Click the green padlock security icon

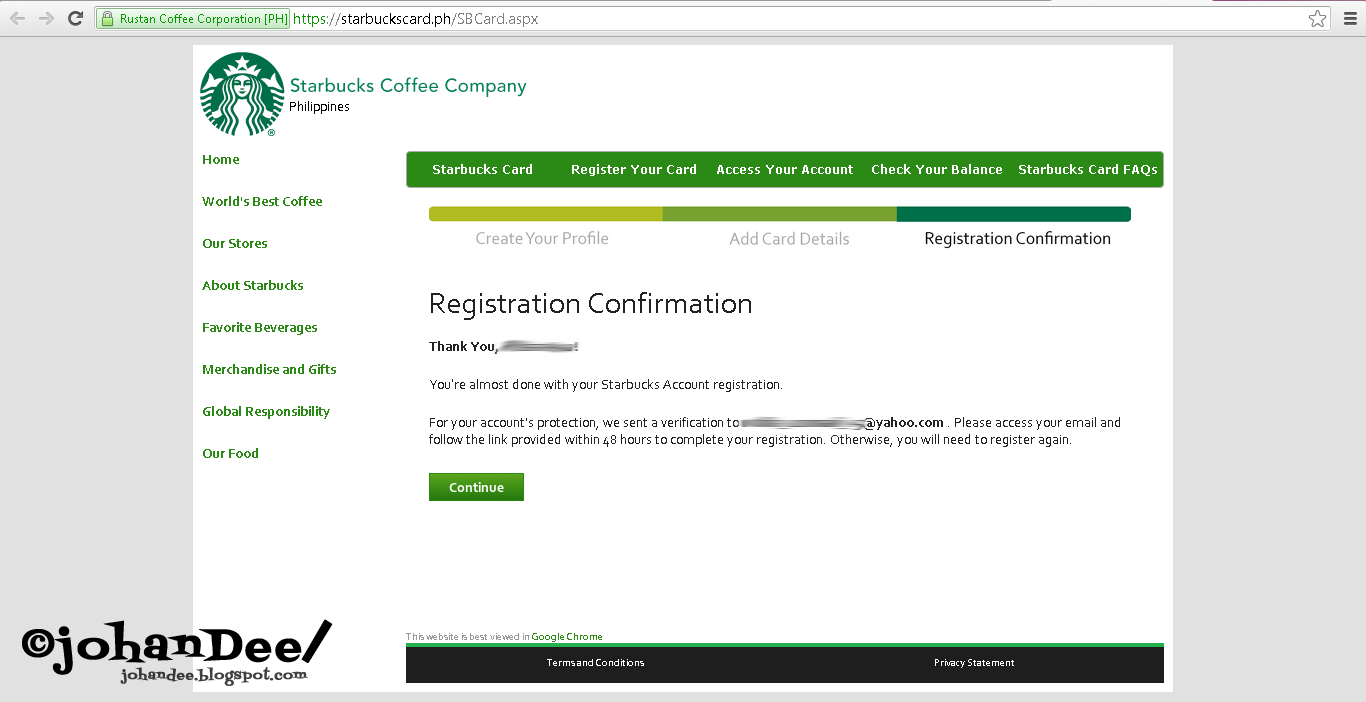tap(106, 17)
